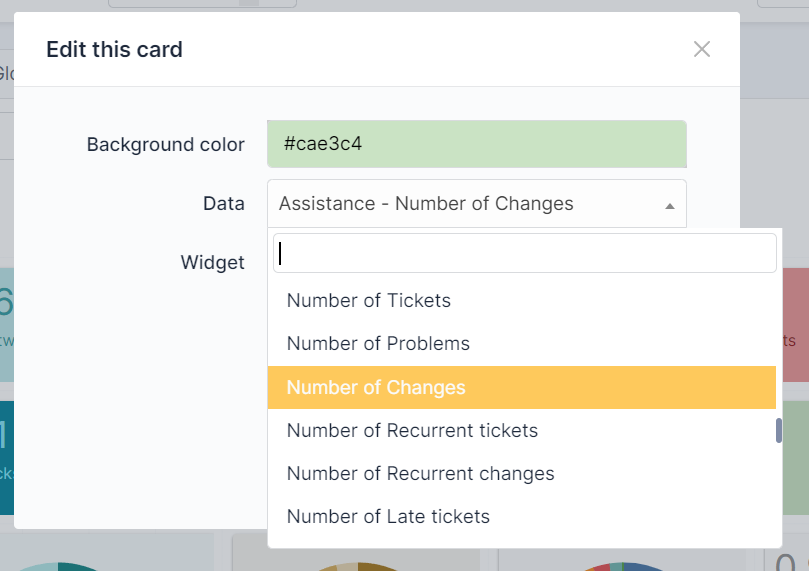Click the green dashboard card on the right

coord(796,458)
